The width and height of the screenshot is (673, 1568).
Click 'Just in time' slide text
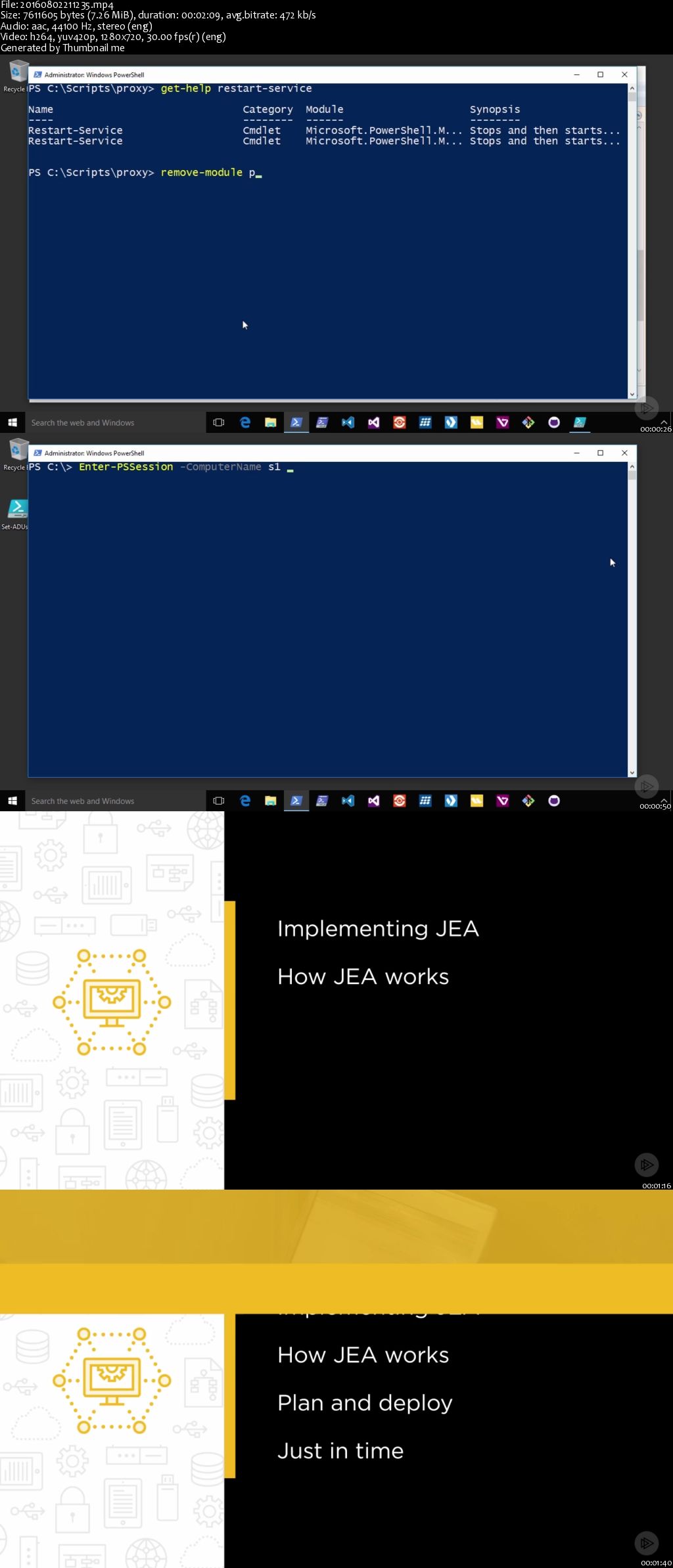340,1450
